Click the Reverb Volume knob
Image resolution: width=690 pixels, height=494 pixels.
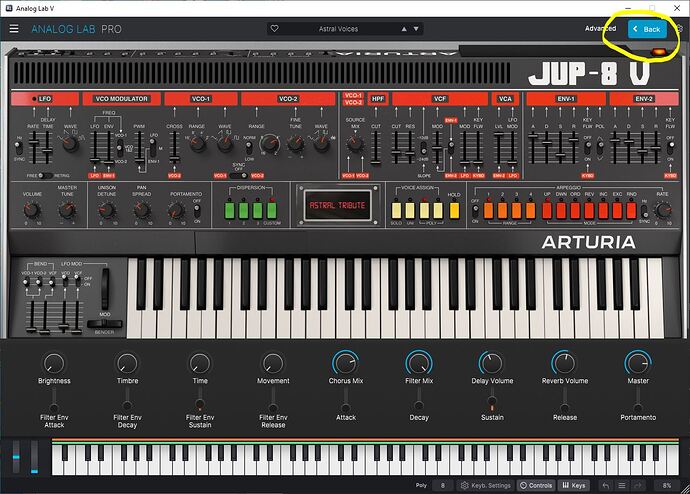click(565, 363)
